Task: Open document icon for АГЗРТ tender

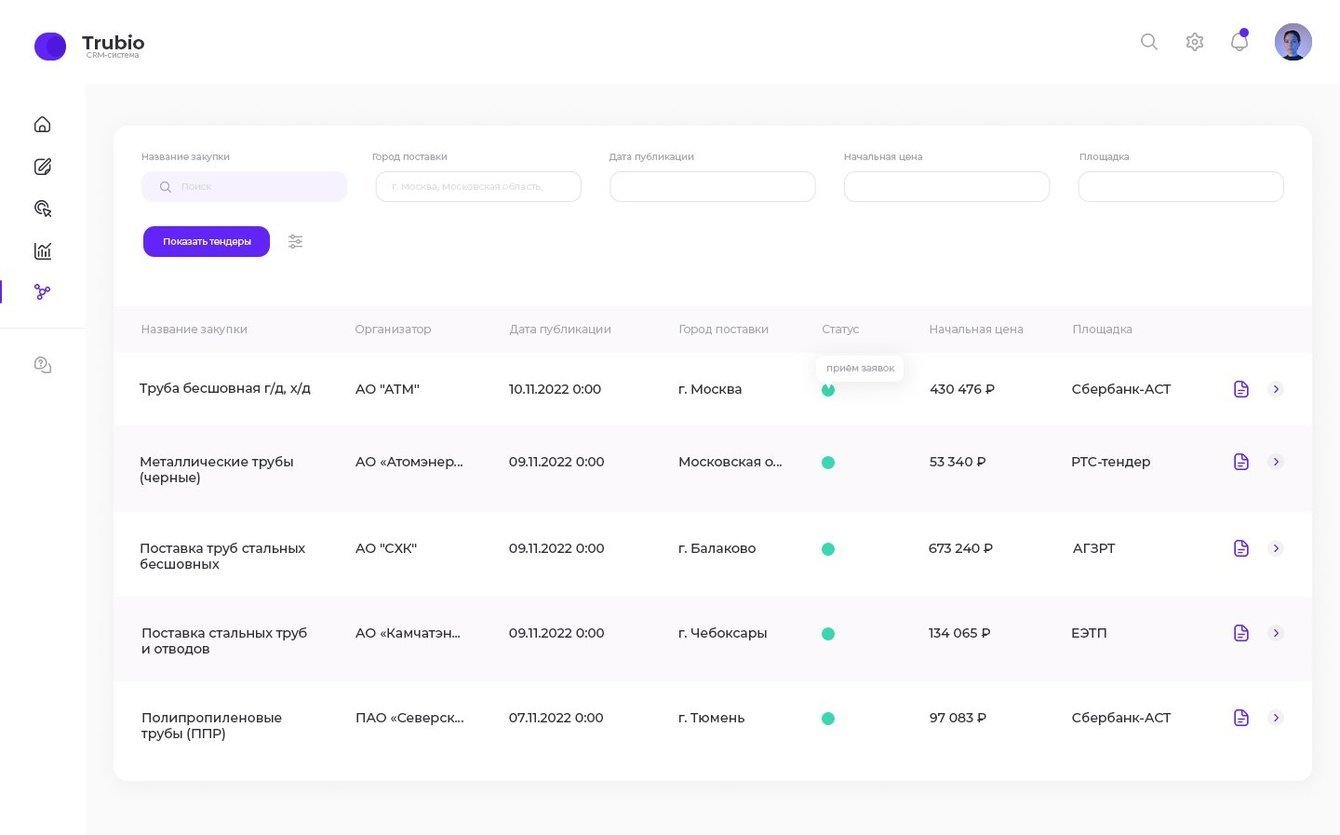Action: click(1241, 548)
